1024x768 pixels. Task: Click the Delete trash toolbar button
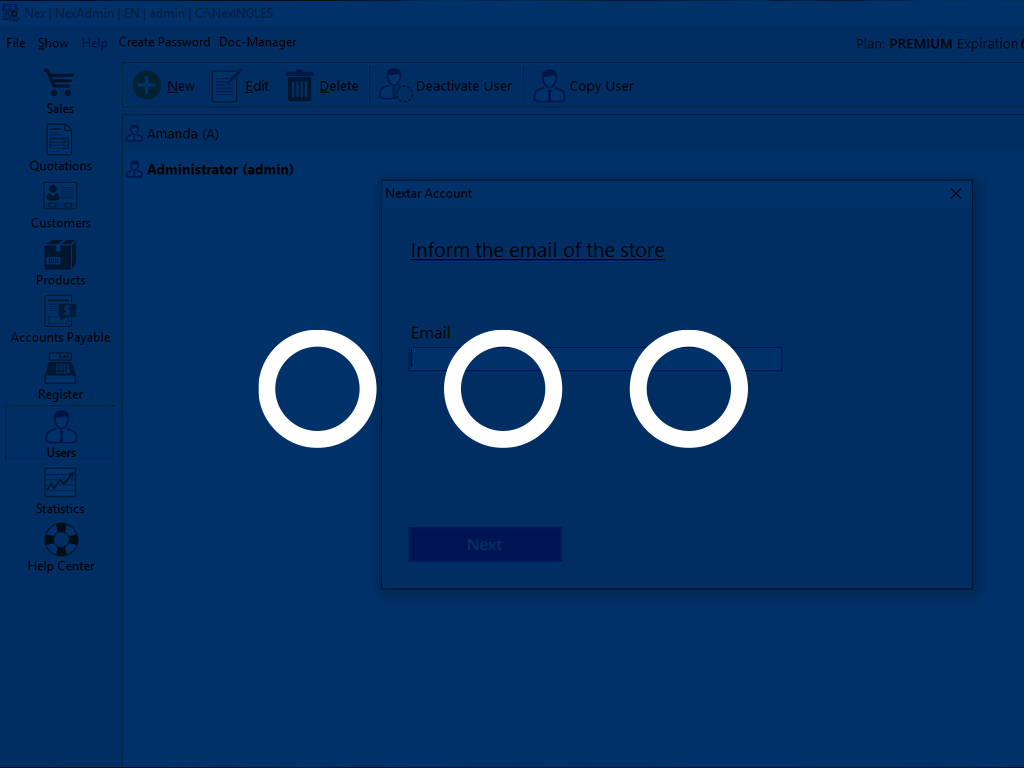pyautogui.click(x=322, y=86)
